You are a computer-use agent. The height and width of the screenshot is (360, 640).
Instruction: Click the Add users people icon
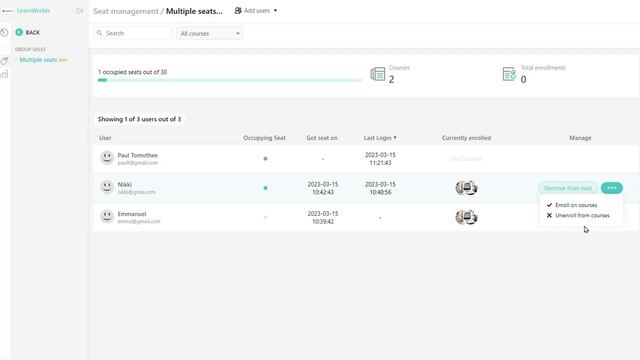(238, 11)
